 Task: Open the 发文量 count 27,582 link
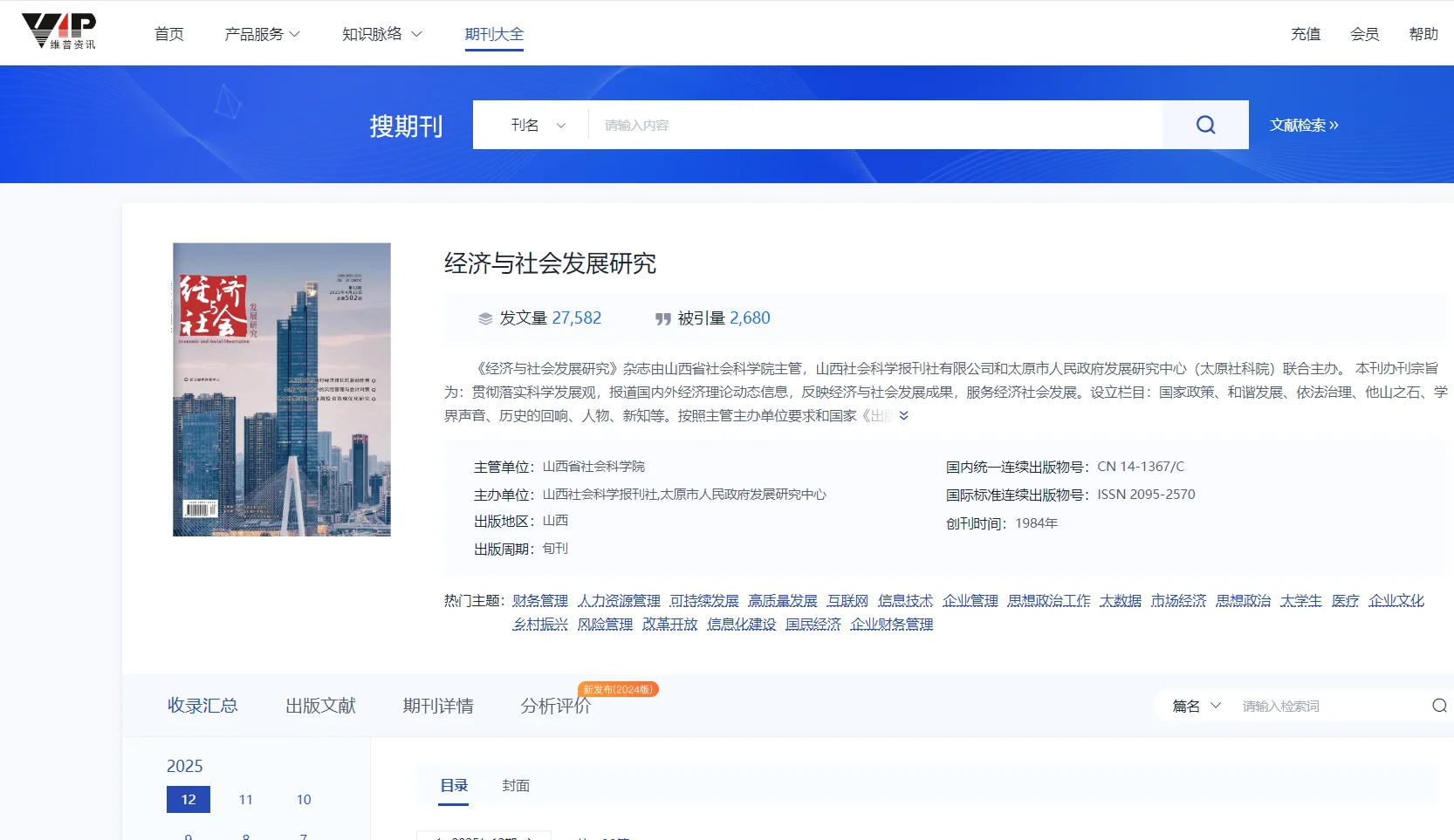point(577,318)
